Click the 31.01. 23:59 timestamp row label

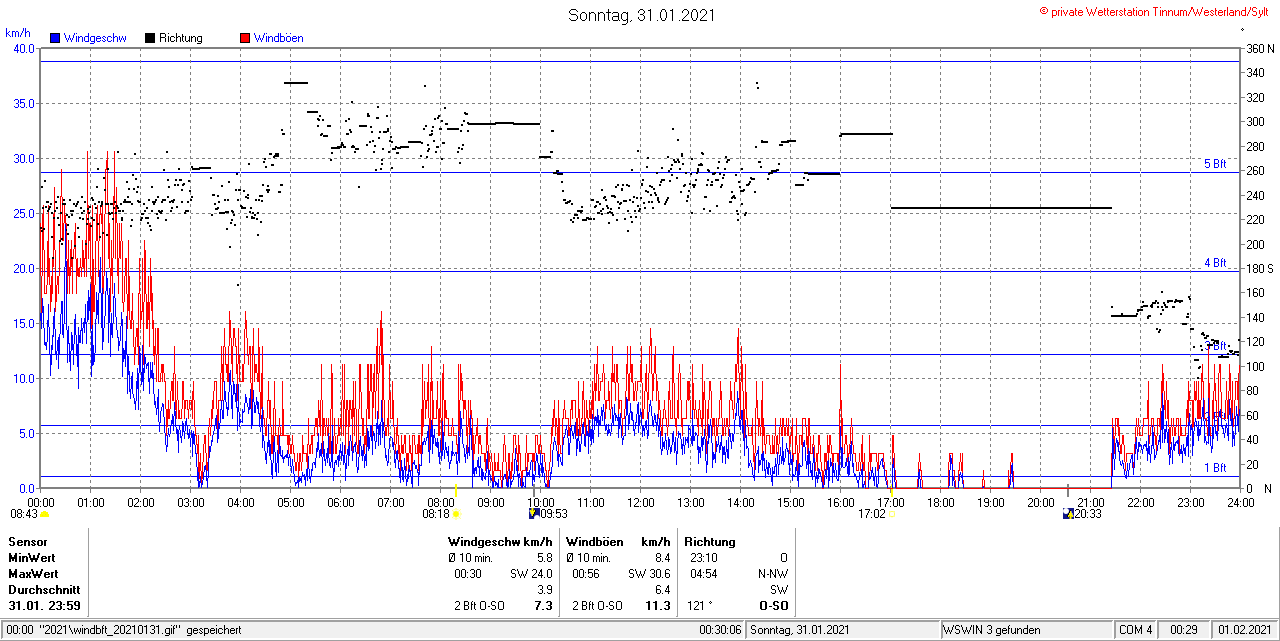point(44,606)
